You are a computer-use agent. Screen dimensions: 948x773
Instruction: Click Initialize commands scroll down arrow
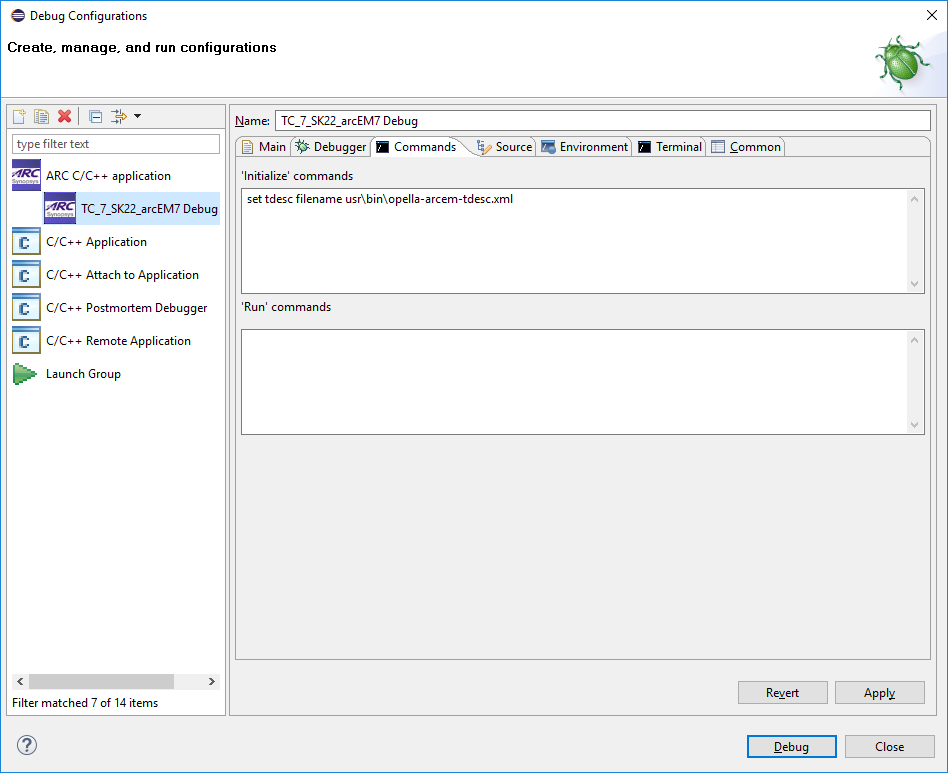(915, 283)
